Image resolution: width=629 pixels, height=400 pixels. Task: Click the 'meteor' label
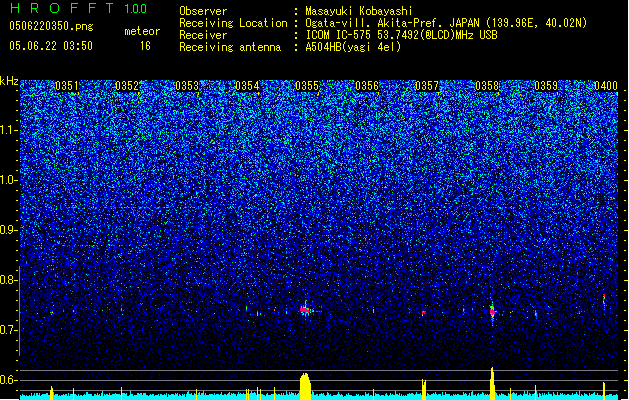coord(142,31)
